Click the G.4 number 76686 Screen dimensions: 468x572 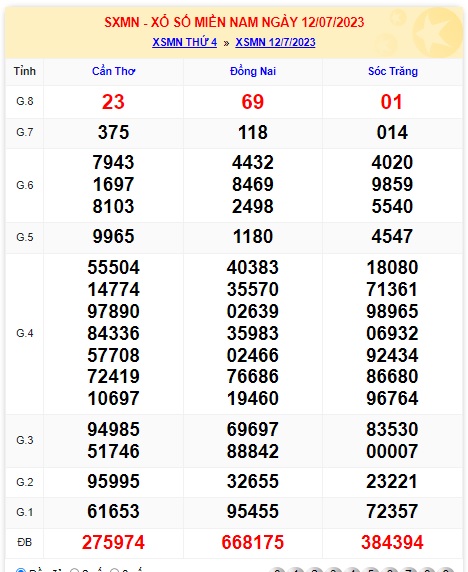coord(253,376)
